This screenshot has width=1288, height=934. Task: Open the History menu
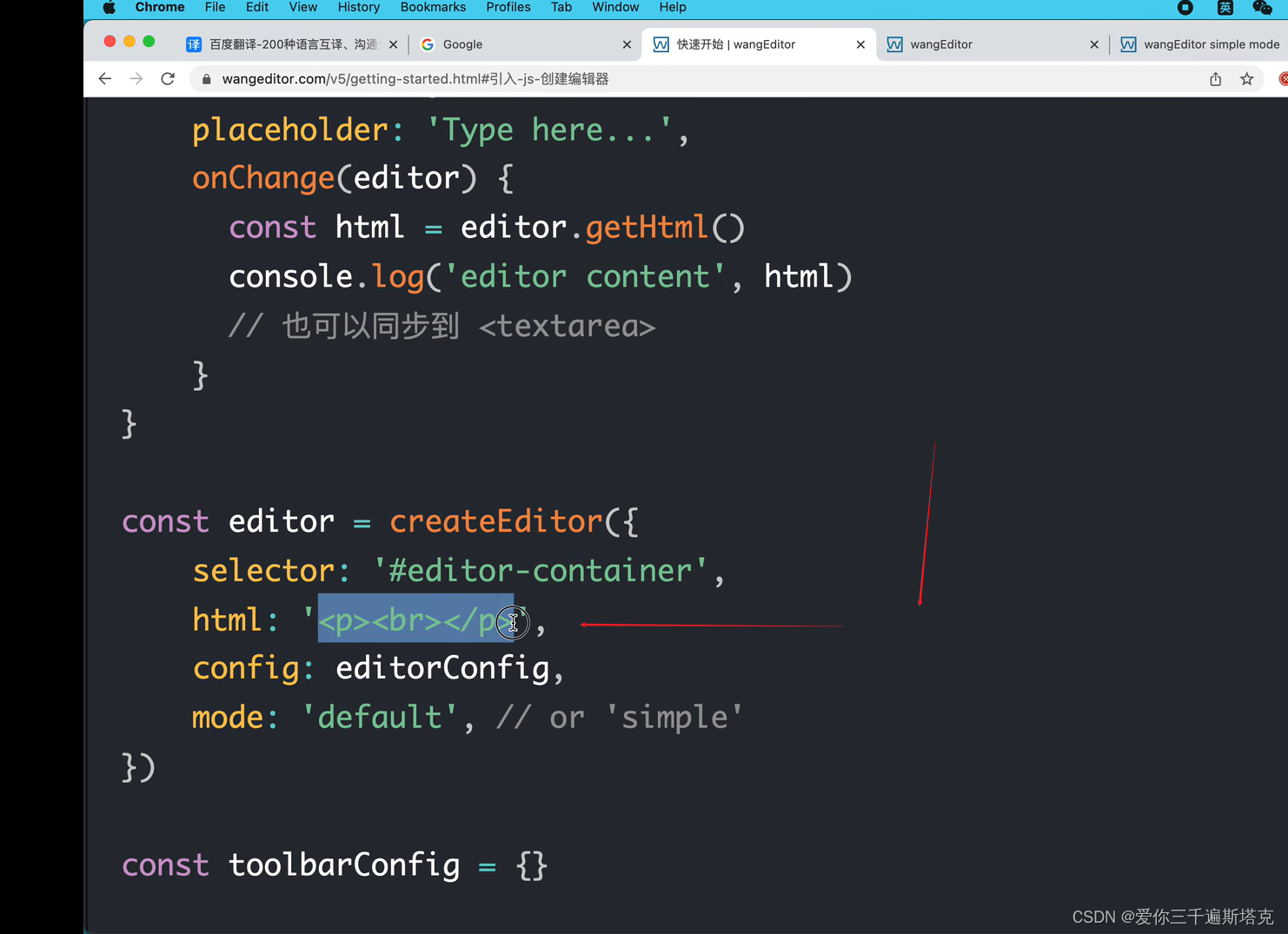click(359, 8)
